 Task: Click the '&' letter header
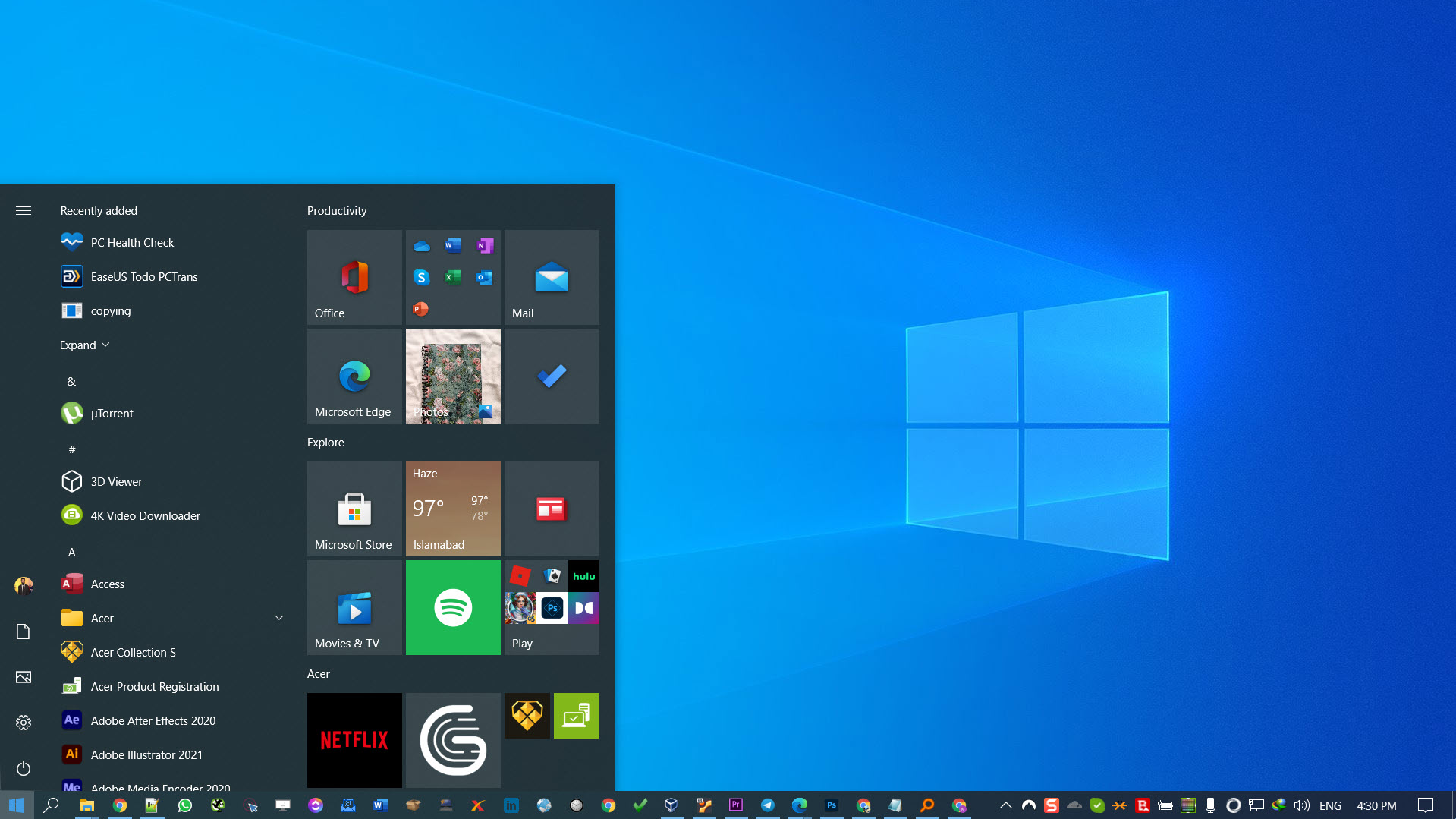(x=71, y=382)
